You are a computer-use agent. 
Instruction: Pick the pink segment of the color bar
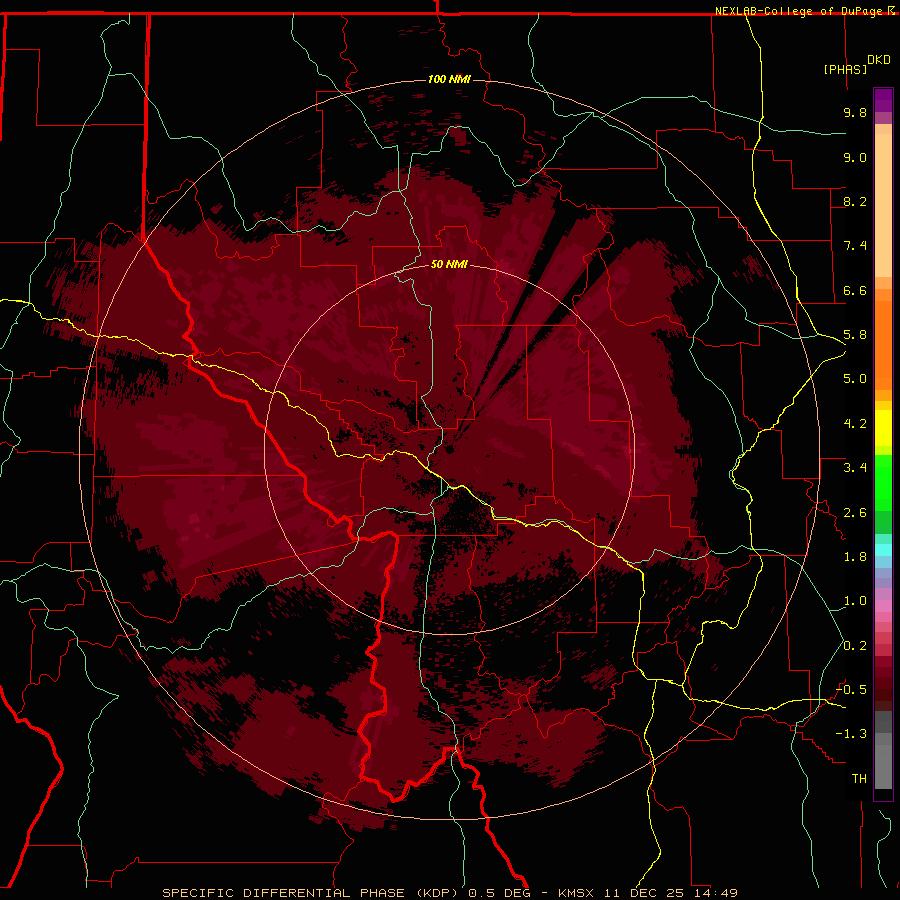pyautogui.click(x=883, y=606)
